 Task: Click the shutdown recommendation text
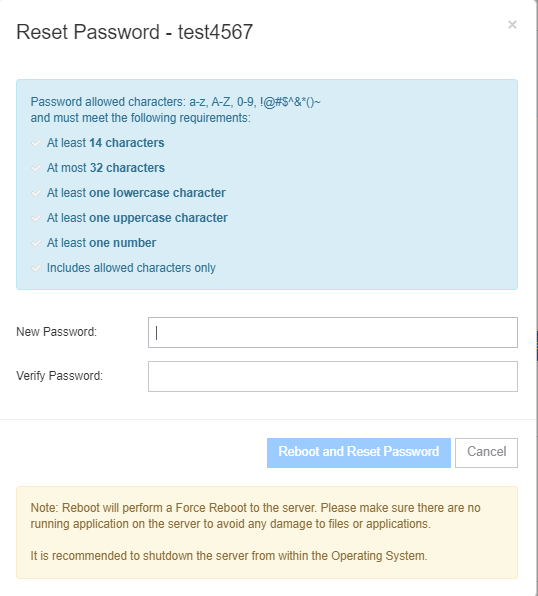229,556
